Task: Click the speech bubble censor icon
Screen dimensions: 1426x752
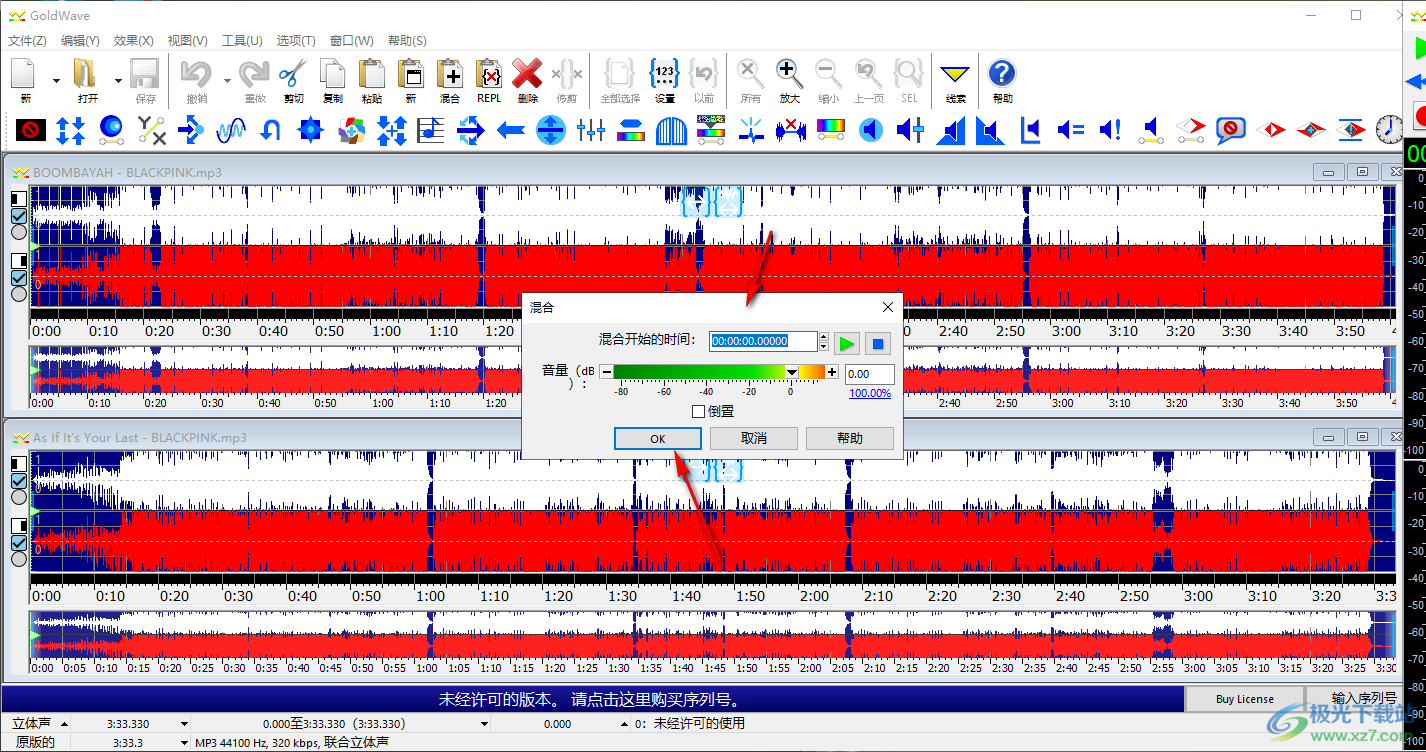Action: [x=1230, y=129]
